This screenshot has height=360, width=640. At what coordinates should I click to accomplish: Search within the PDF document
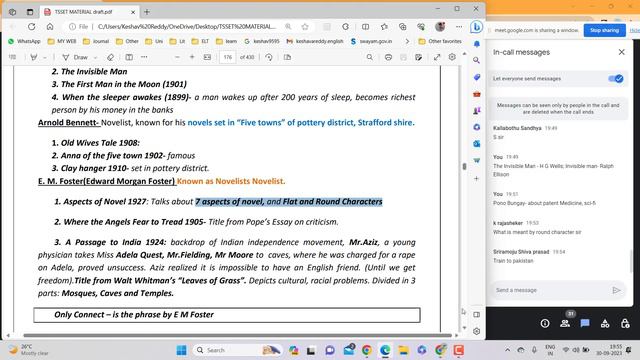[x=369, y=57]
